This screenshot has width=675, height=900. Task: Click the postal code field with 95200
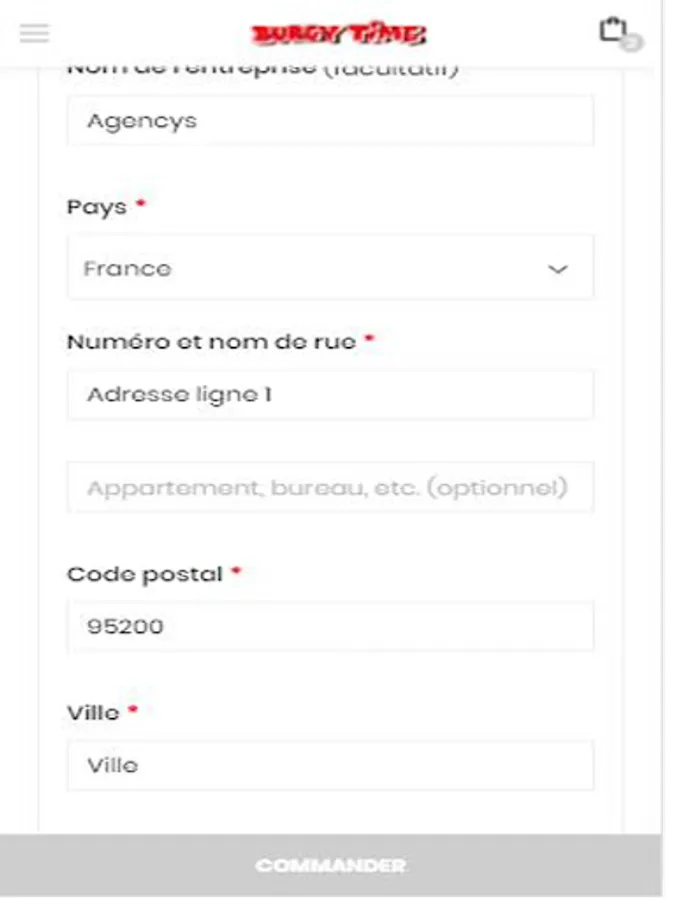pos(330,627)
